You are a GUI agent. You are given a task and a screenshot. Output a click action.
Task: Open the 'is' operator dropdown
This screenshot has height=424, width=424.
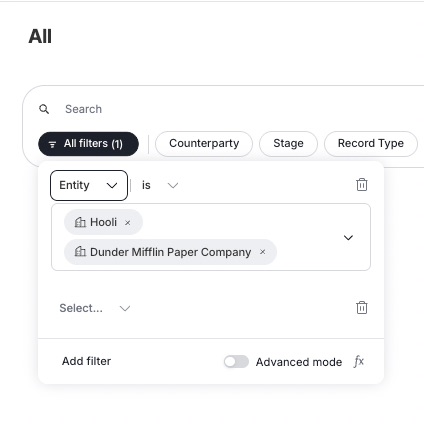(x=160, y=185)
